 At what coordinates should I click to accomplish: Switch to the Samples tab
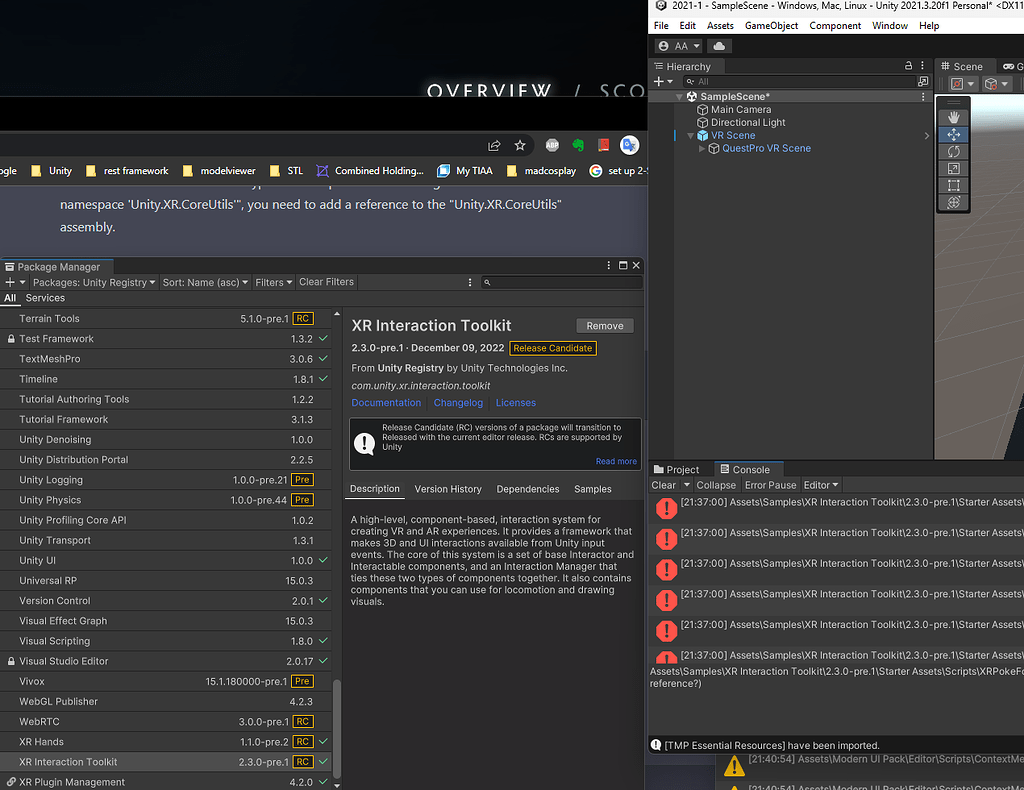click(x=592, y=489)
